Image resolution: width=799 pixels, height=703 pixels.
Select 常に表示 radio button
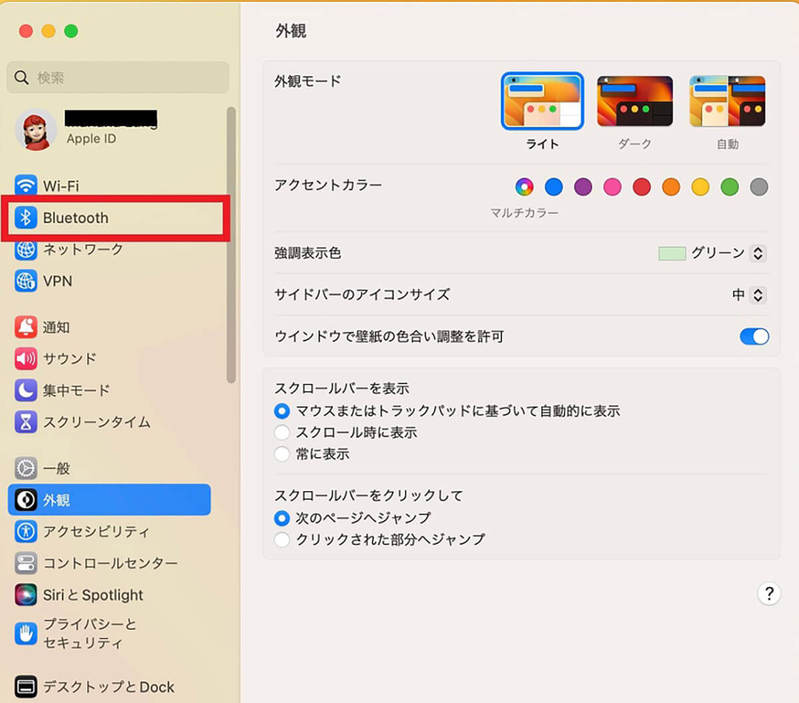(x=282, y=454)
